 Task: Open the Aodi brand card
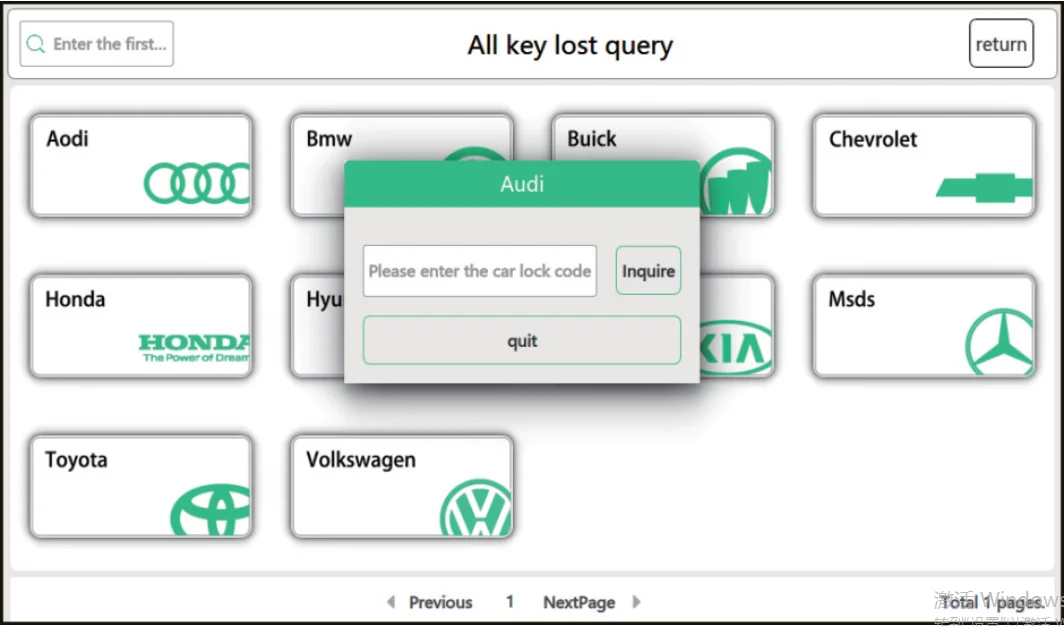[x=141, y=166]
